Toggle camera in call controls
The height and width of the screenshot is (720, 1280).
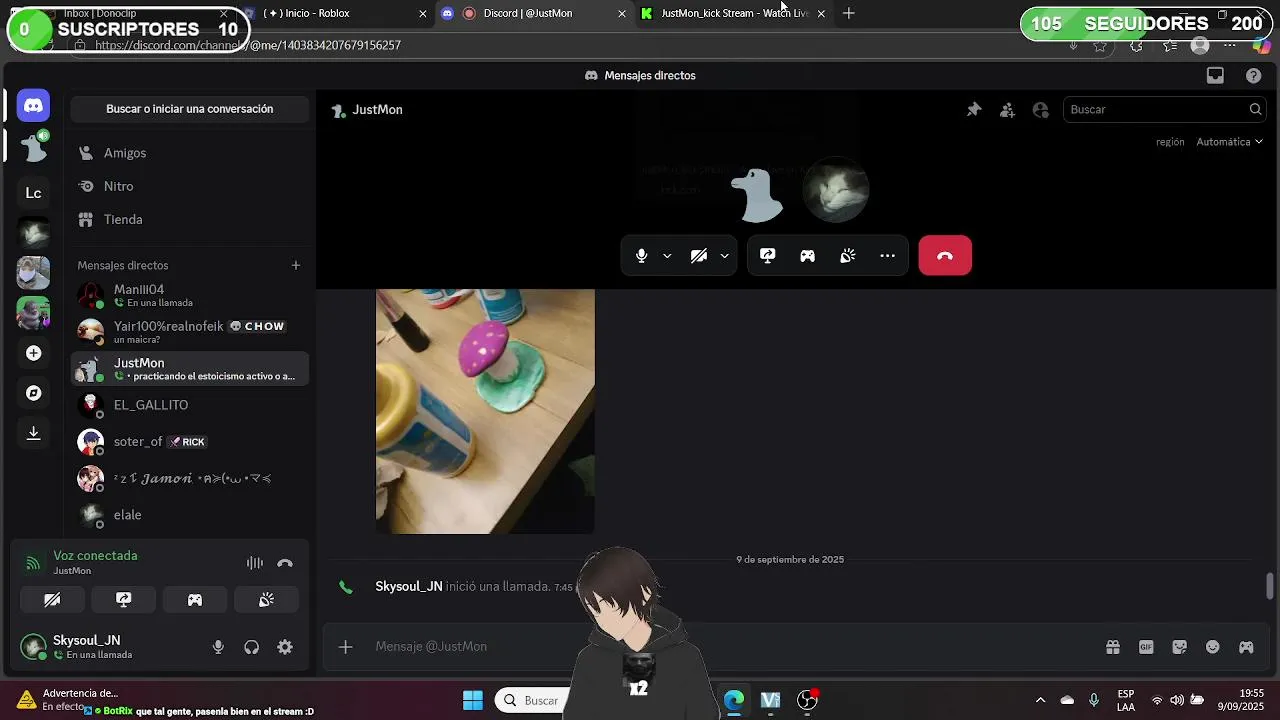point(699,256)
